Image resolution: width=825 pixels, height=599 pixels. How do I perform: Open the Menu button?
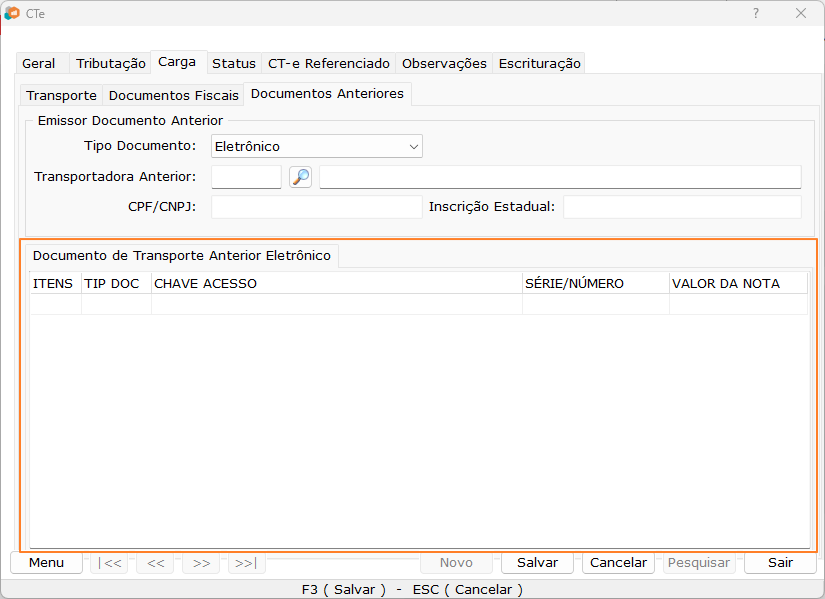[x=46, y=563]
